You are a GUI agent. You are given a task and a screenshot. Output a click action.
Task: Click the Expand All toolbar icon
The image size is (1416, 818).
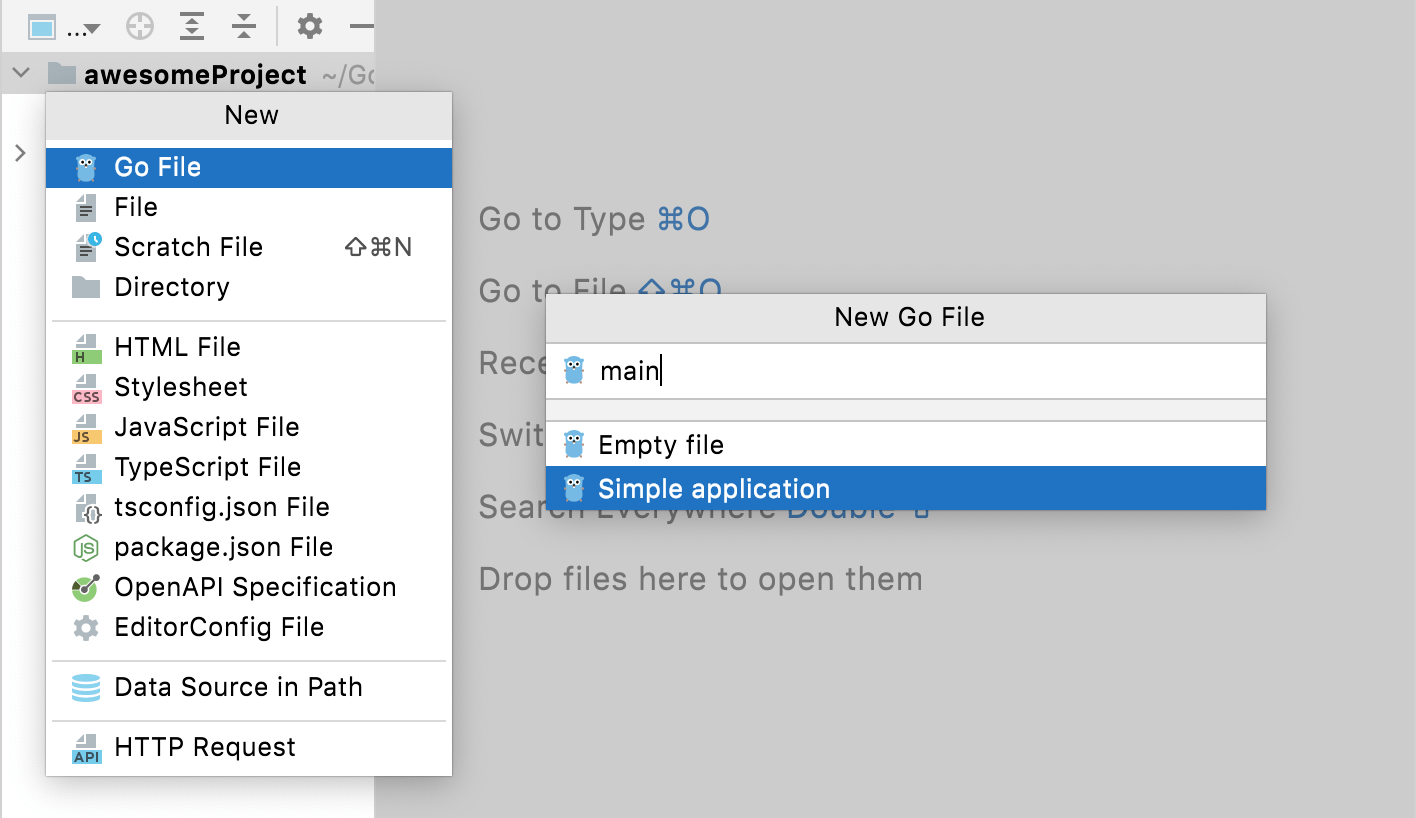pyautogui.click(x=192, y=26)
